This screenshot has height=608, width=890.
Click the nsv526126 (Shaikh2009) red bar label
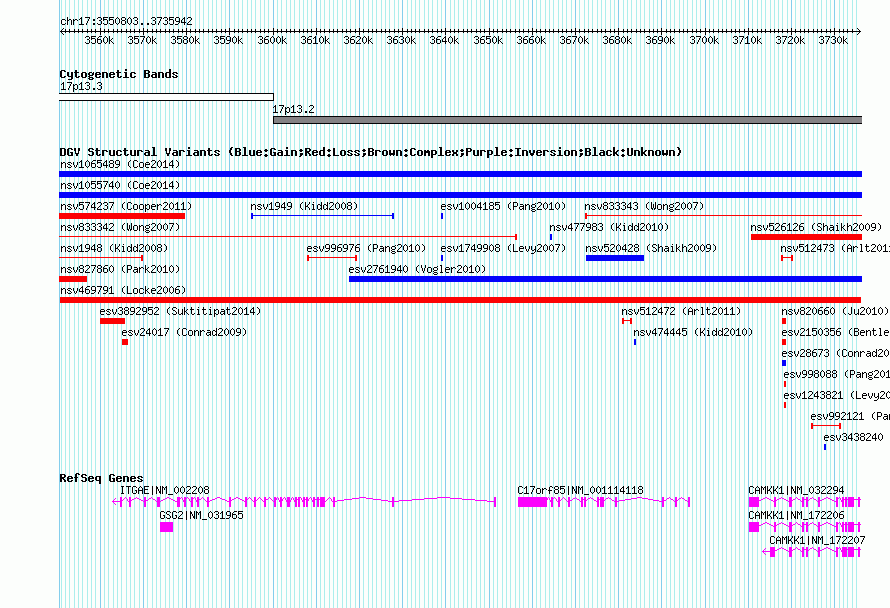(816, 227)
